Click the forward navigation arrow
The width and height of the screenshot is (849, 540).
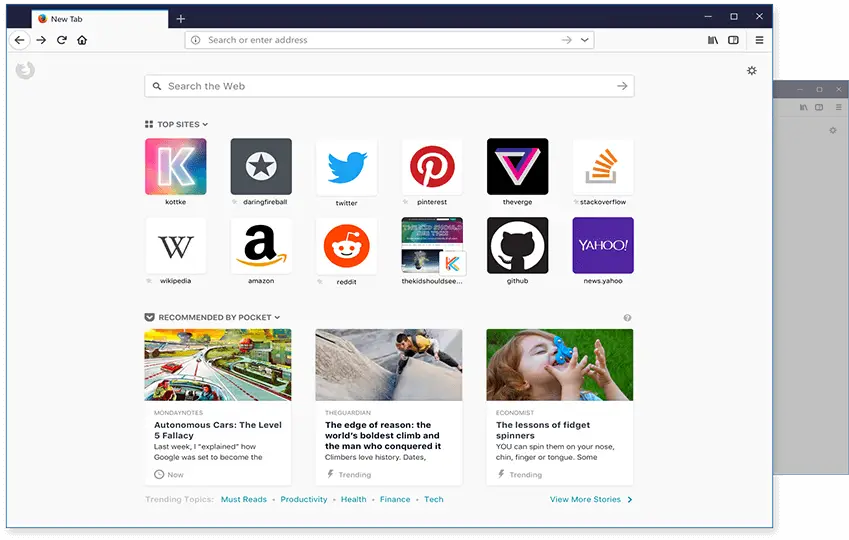(x=41, y=40)
